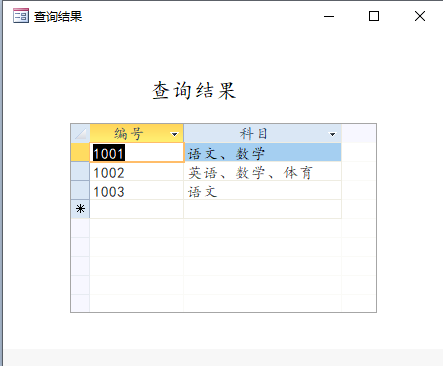Open the 科目 column filter dropdown arrow

[332, 134]
